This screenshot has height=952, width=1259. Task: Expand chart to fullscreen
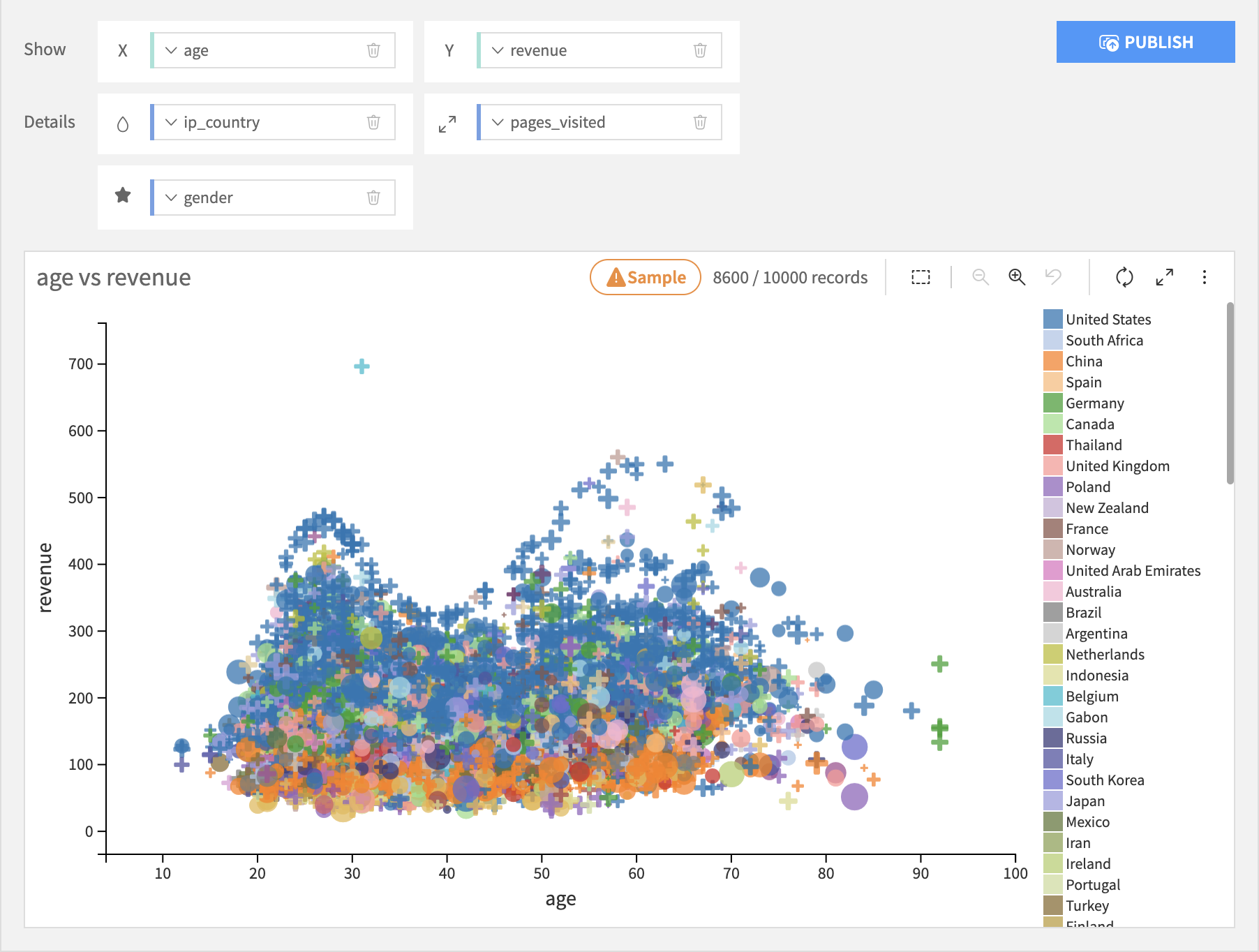(x=1164, y=277)
